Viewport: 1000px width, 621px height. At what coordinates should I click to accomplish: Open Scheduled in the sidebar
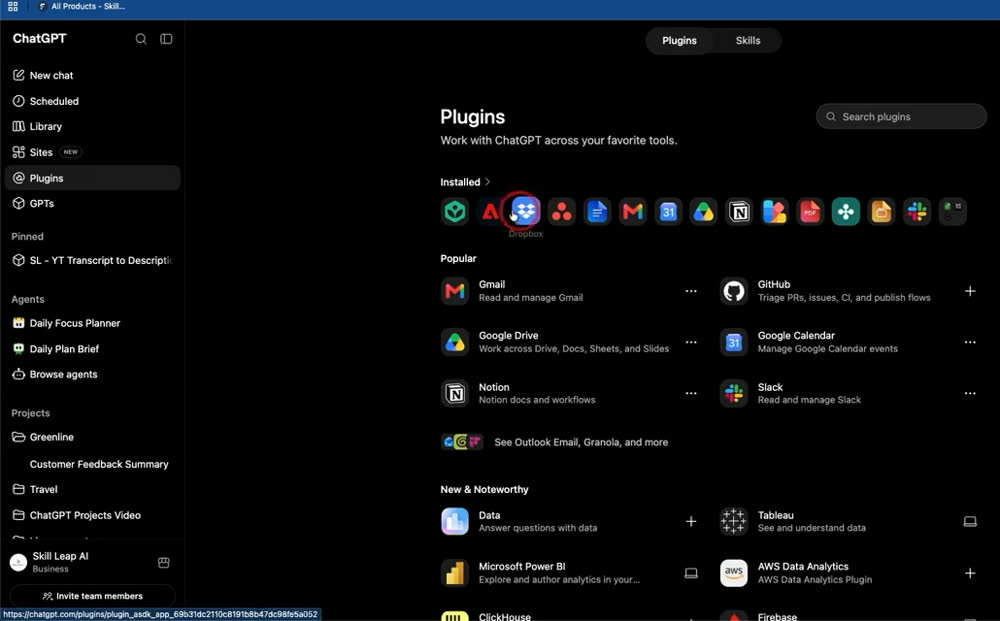point(92,101)
